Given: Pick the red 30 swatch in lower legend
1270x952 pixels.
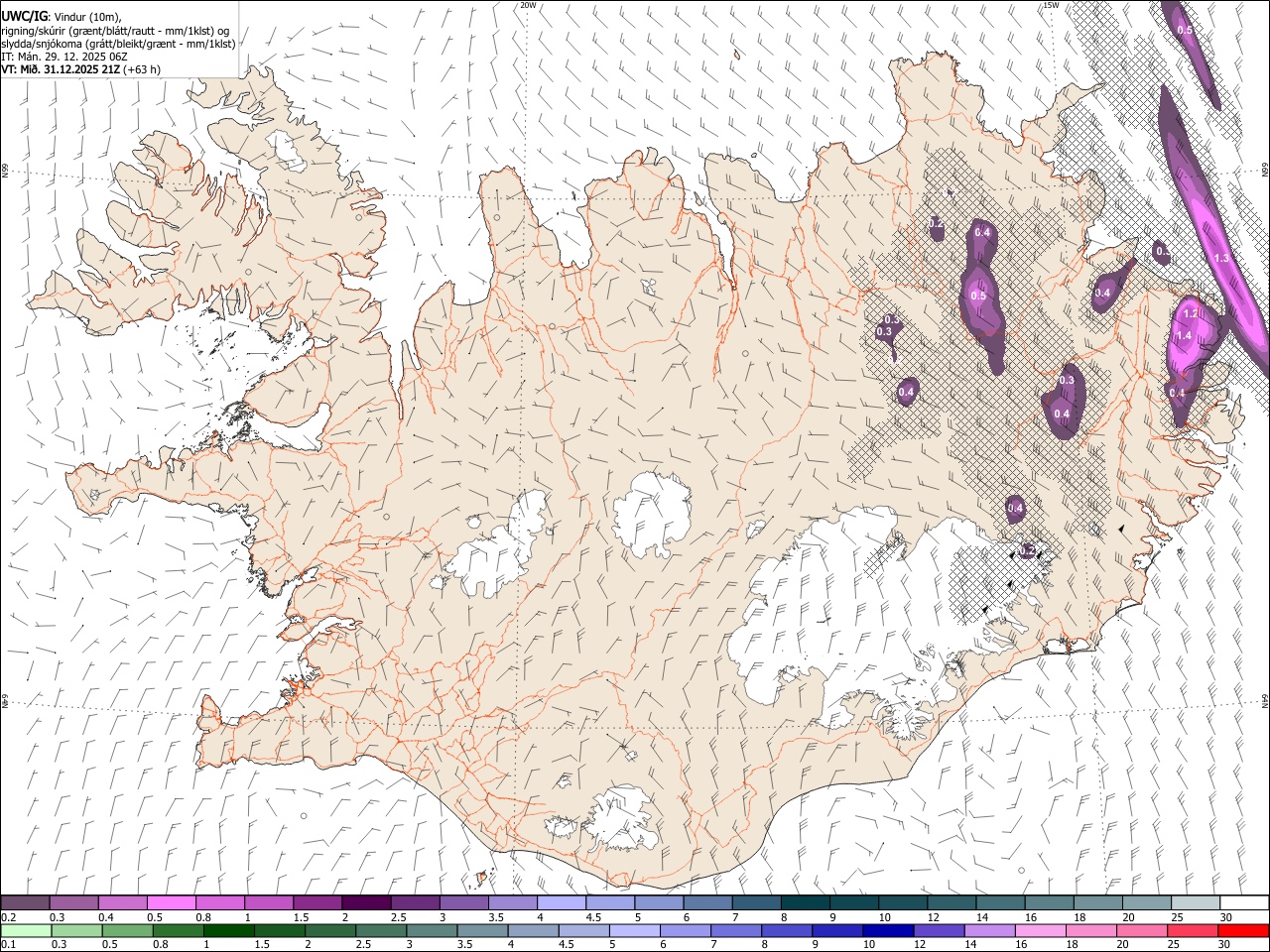Looking at the screenshot, I should pyautogui.click(x=1243, y=931).
